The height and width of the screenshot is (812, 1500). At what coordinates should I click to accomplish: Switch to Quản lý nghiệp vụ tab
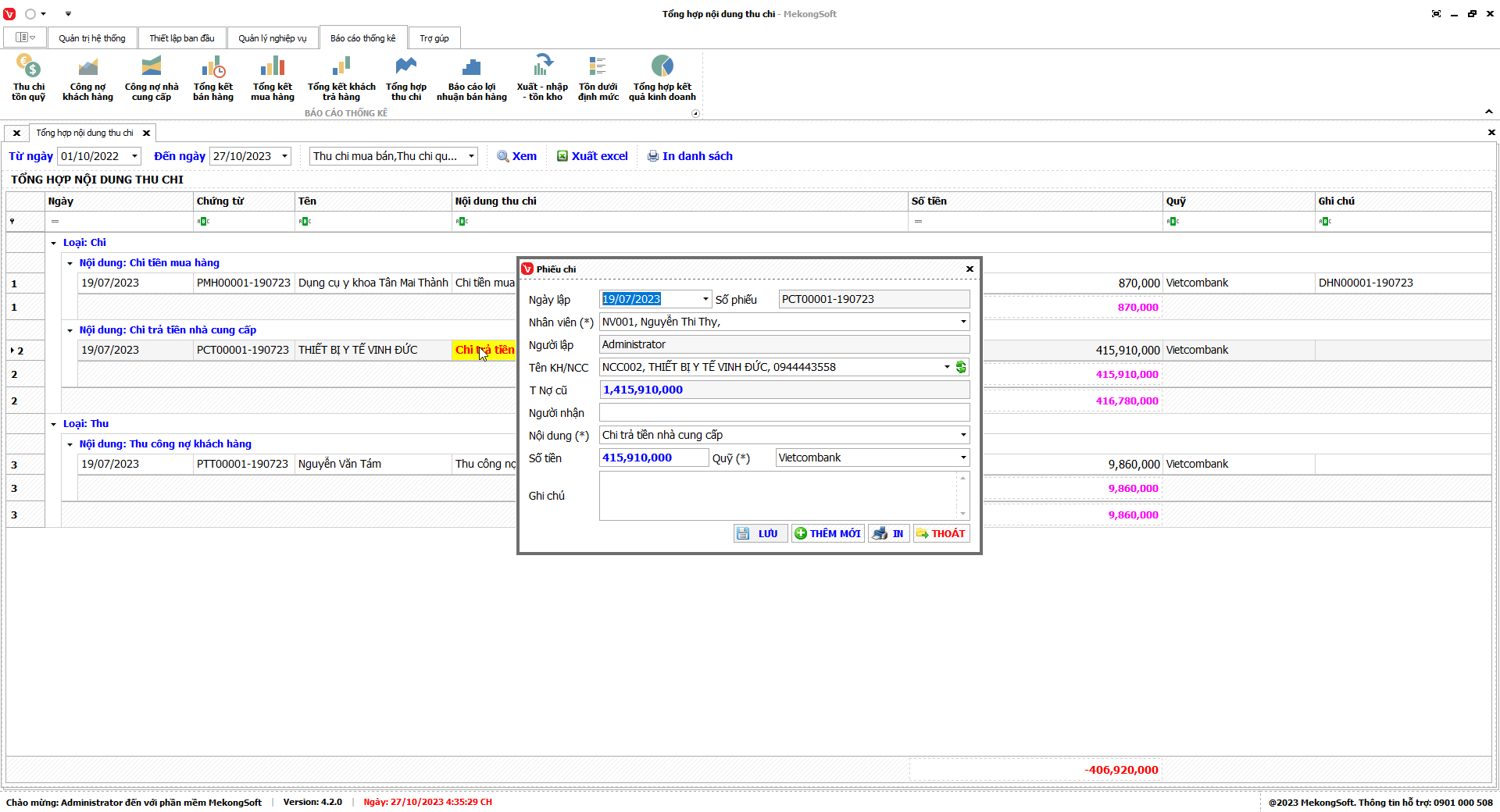click(272, 38)
